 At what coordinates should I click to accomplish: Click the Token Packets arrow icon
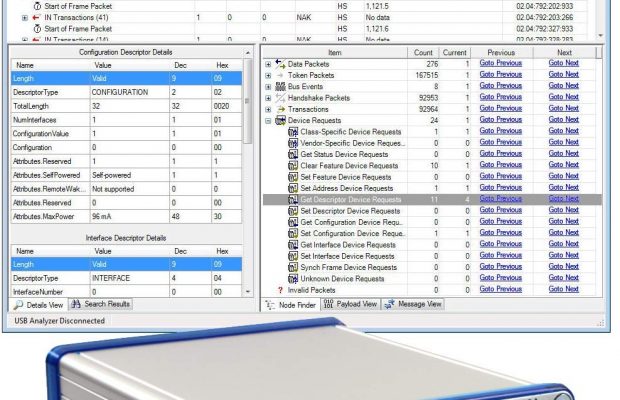[x=281, y=75]
